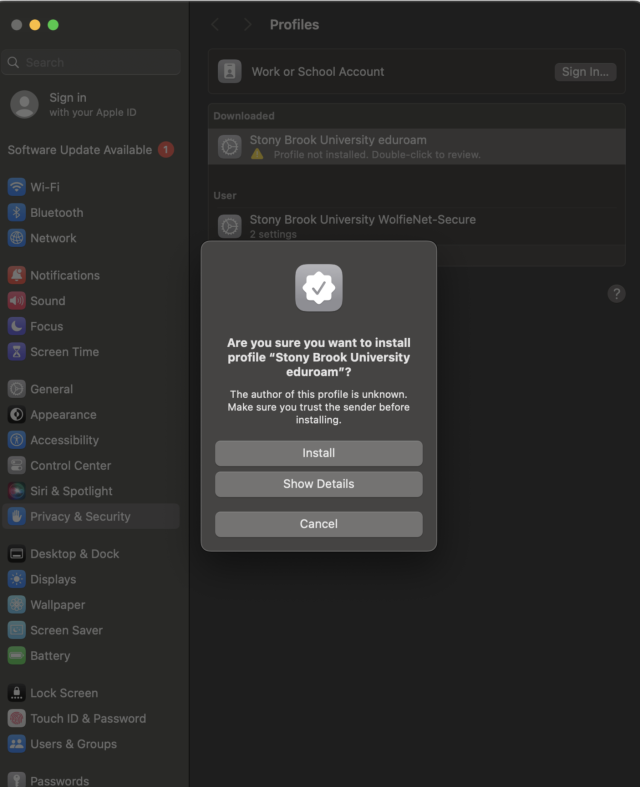Select the Bluetooth icon in sidebar
640x787 pixels.
17,212
